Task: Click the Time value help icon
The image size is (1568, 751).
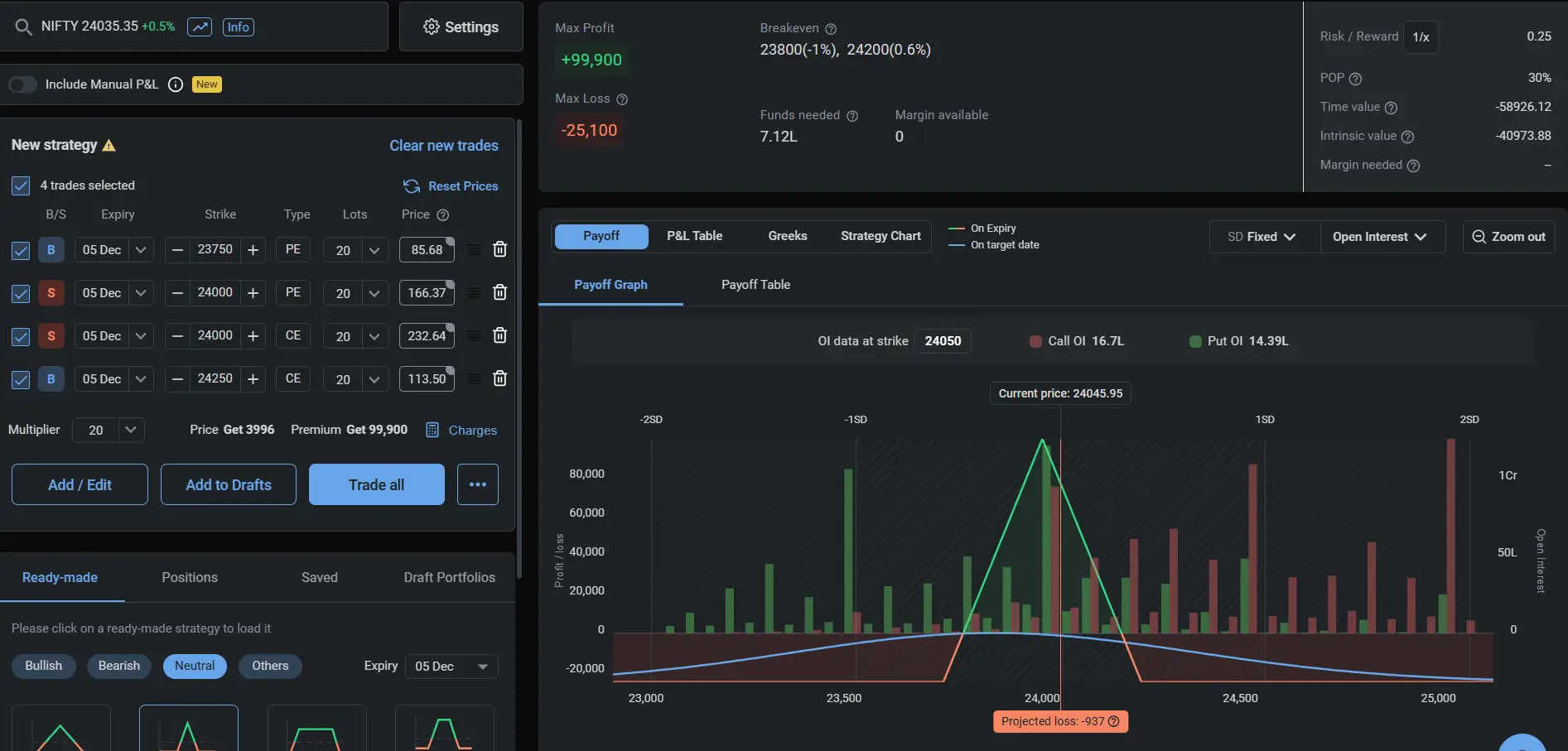Action: 1391,108
